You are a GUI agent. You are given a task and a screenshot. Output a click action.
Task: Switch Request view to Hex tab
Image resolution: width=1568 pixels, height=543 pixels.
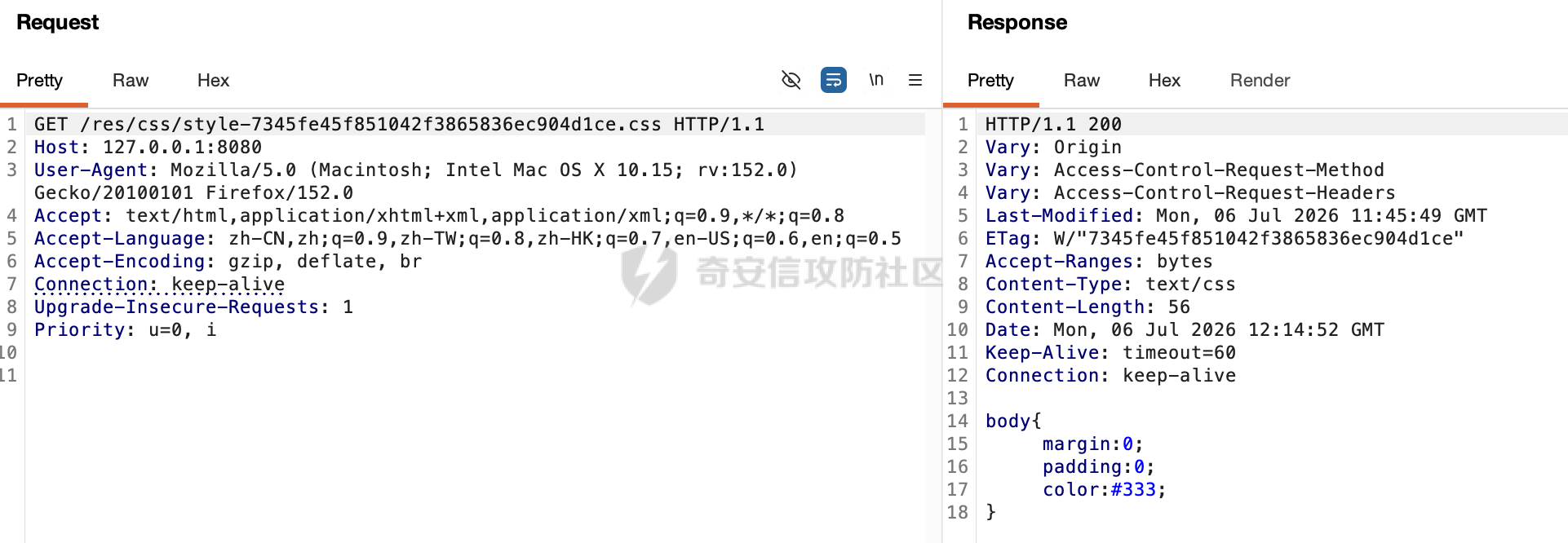(213, 80)
